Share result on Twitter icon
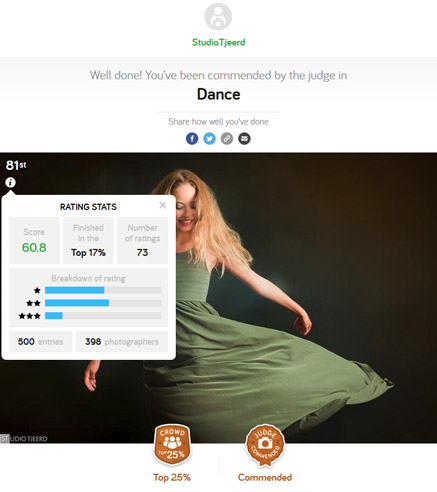 (x=209, y=138)
